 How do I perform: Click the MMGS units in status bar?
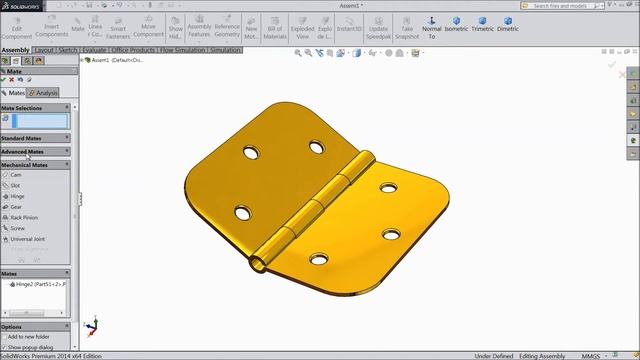590,356
